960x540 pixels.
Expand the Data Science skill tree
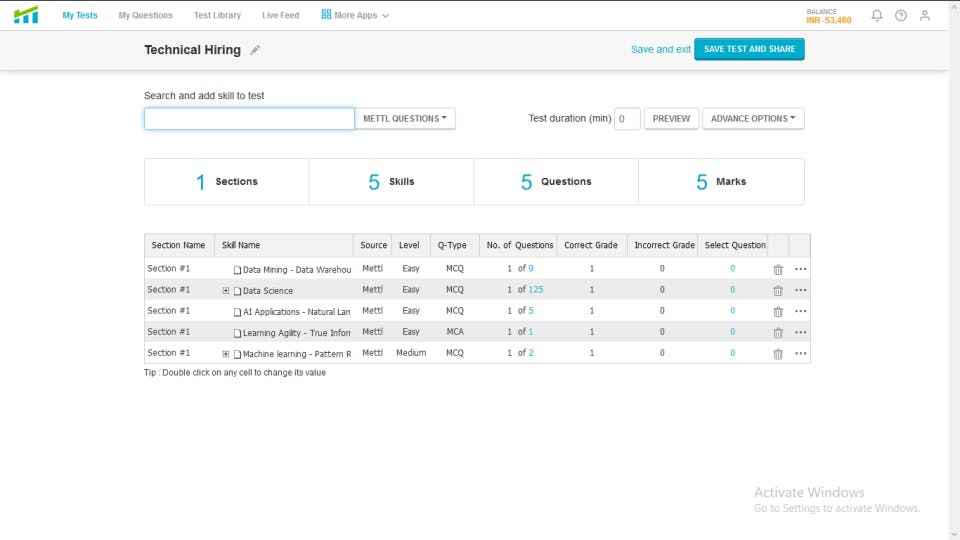pos(226,291)
